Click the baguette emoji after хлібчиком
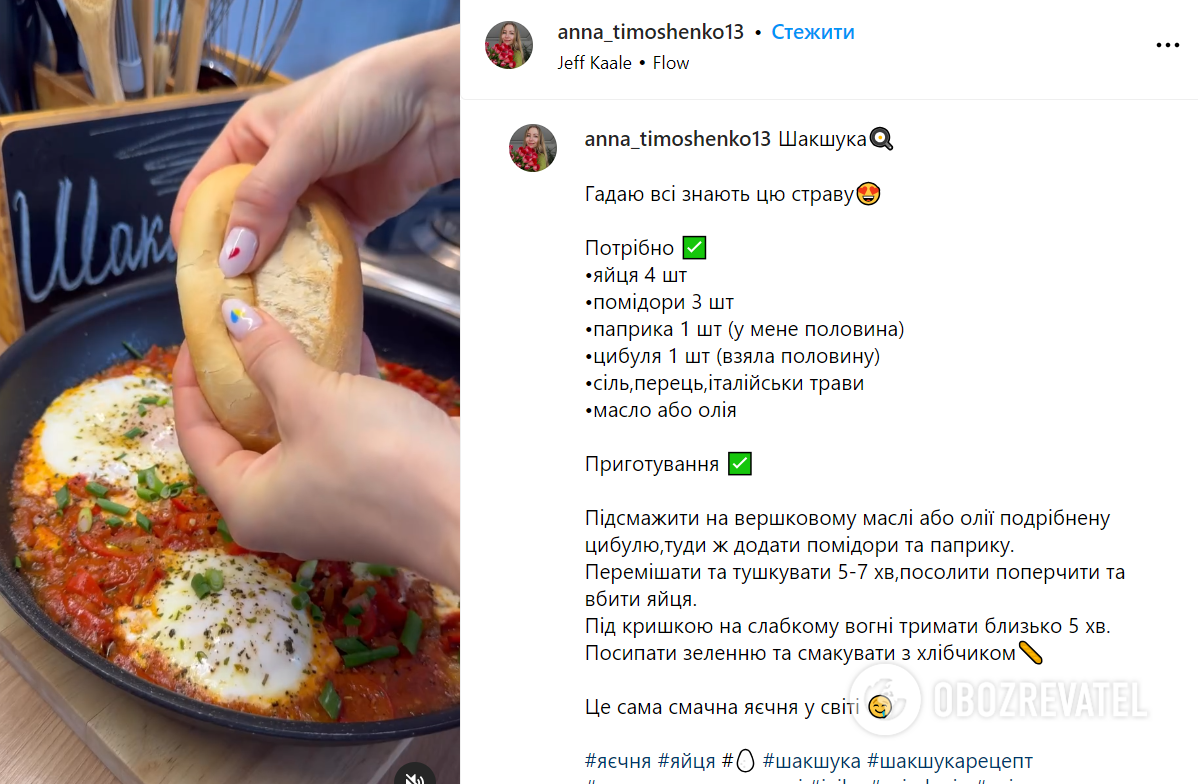 click(1031, 653)
